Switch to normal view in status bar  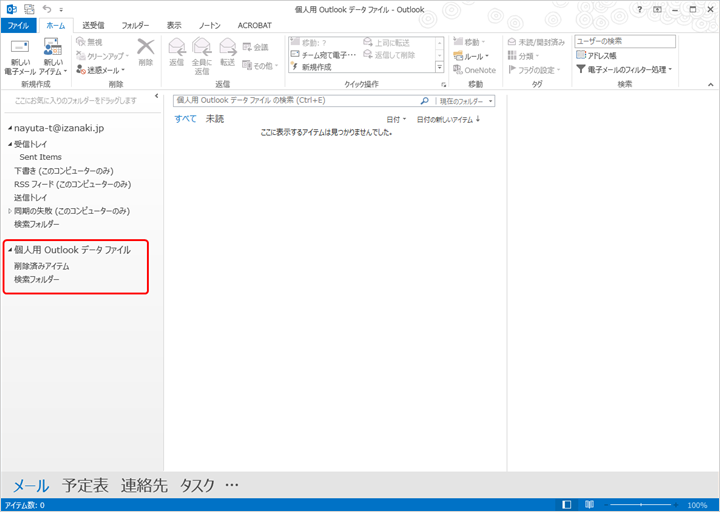click(x=567, y=505)
